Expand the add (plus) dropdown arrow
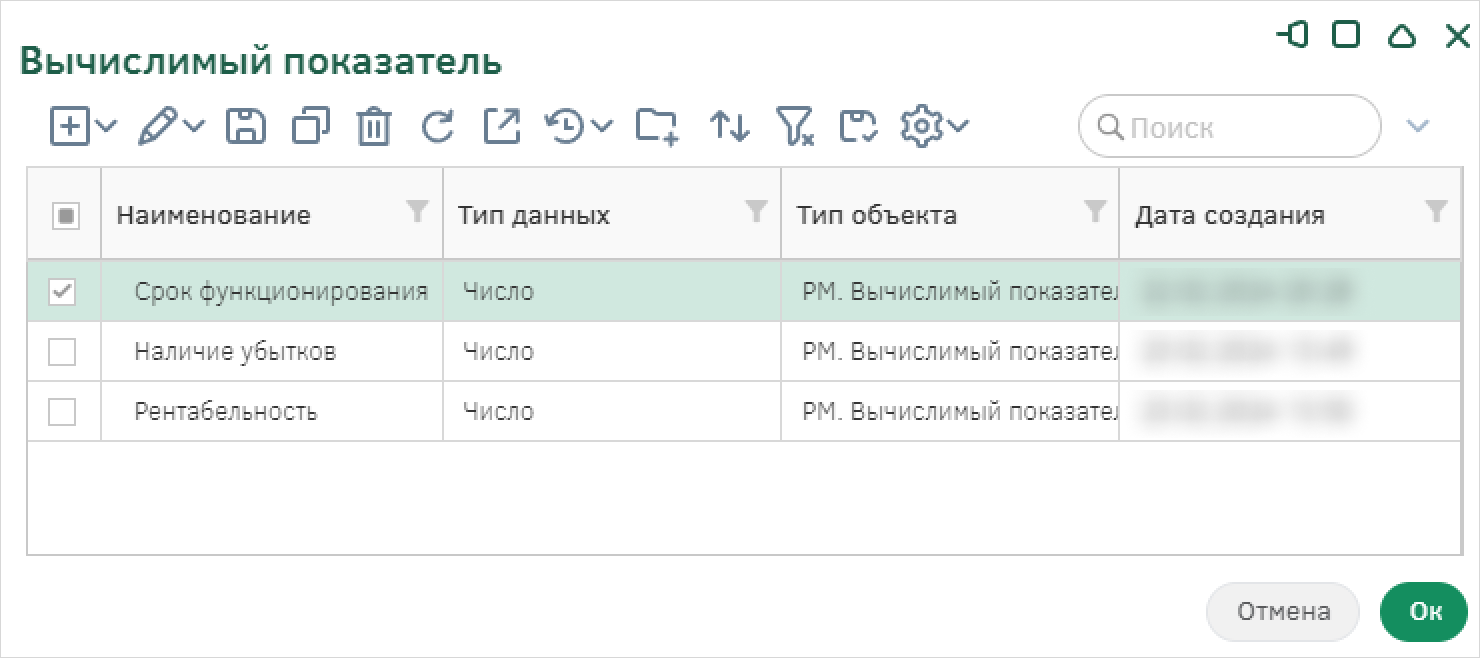Screen dimensions: 1480x658 click(x=107, y=126)
